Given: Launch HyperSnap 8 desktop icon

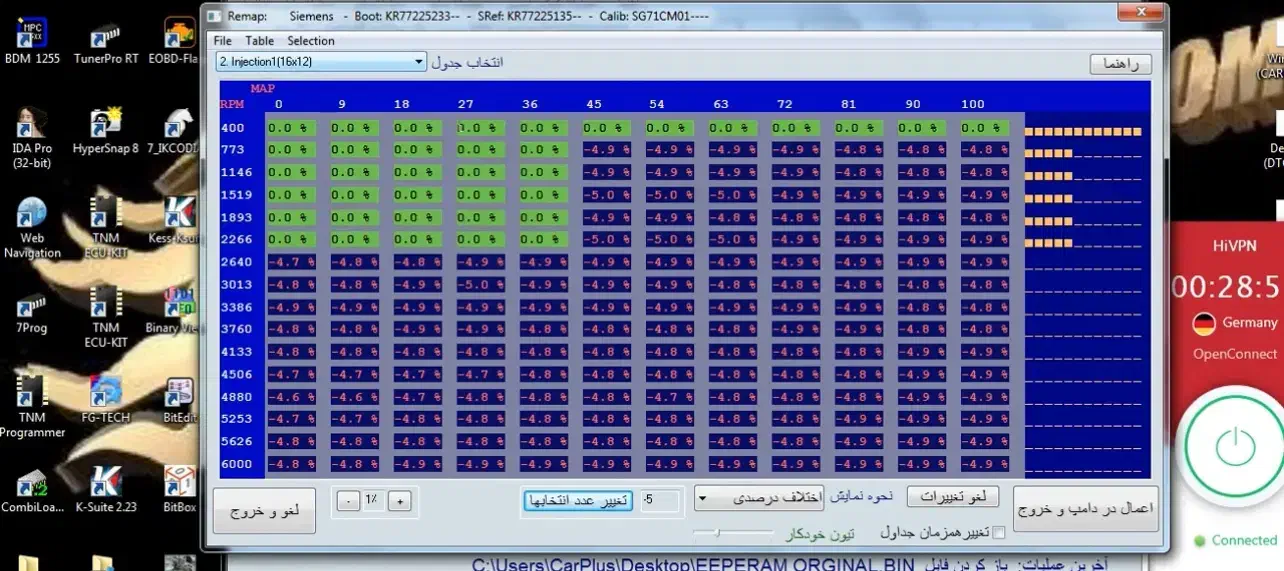Looking at the screenshot, I should pos(105,127).
